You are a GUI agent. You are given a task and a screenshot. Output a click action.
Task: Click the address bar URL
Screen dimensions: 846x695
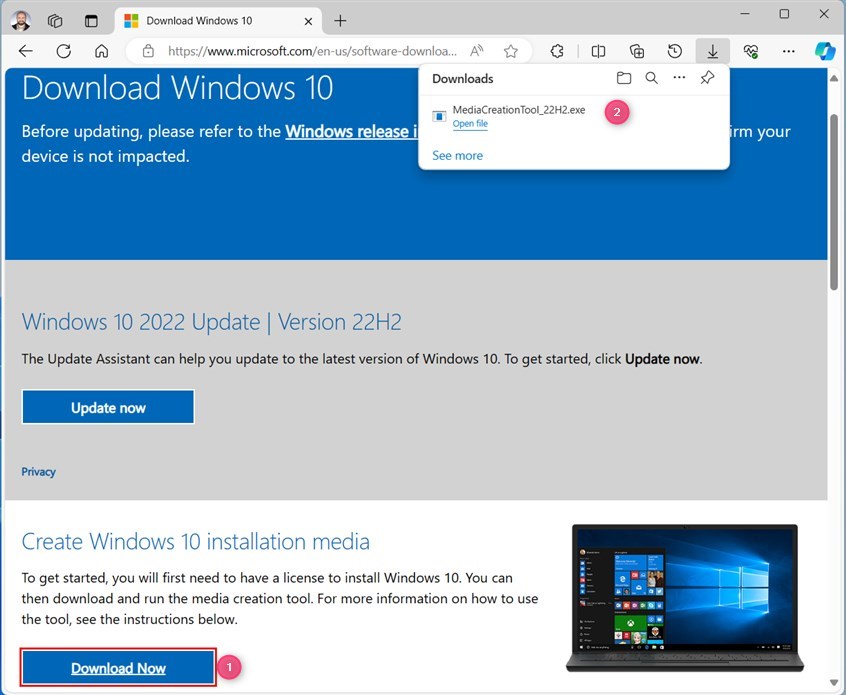[x=312, y=51]
